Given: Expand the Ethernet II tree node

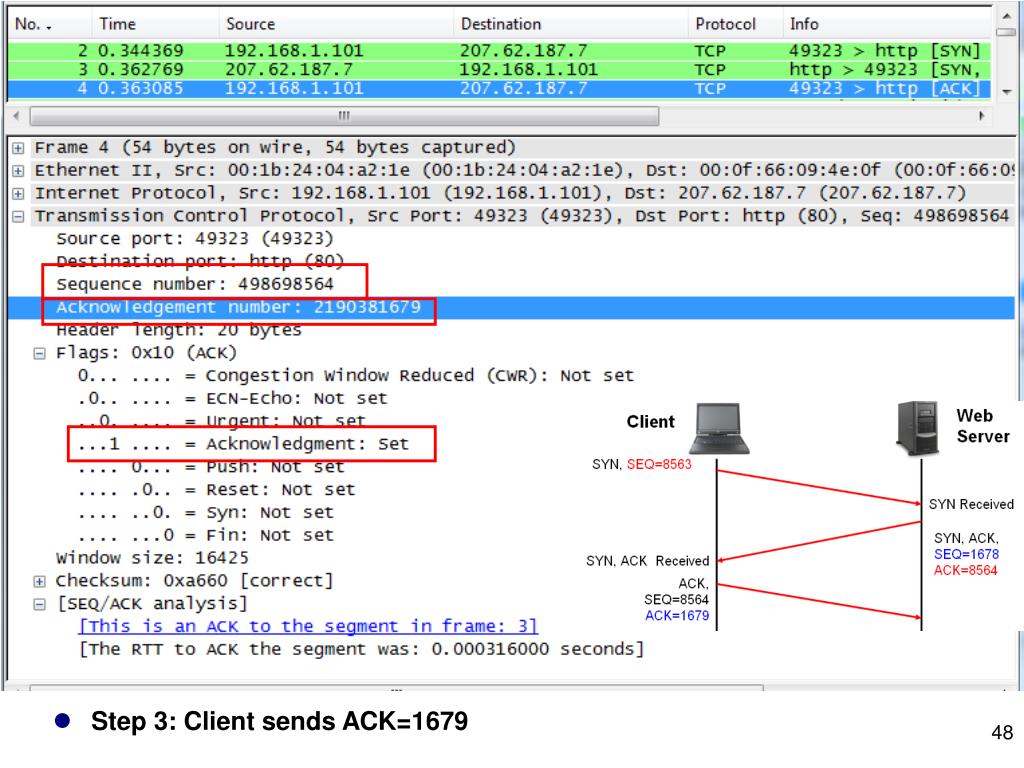Looking at the screenshot, I should 18,171.
